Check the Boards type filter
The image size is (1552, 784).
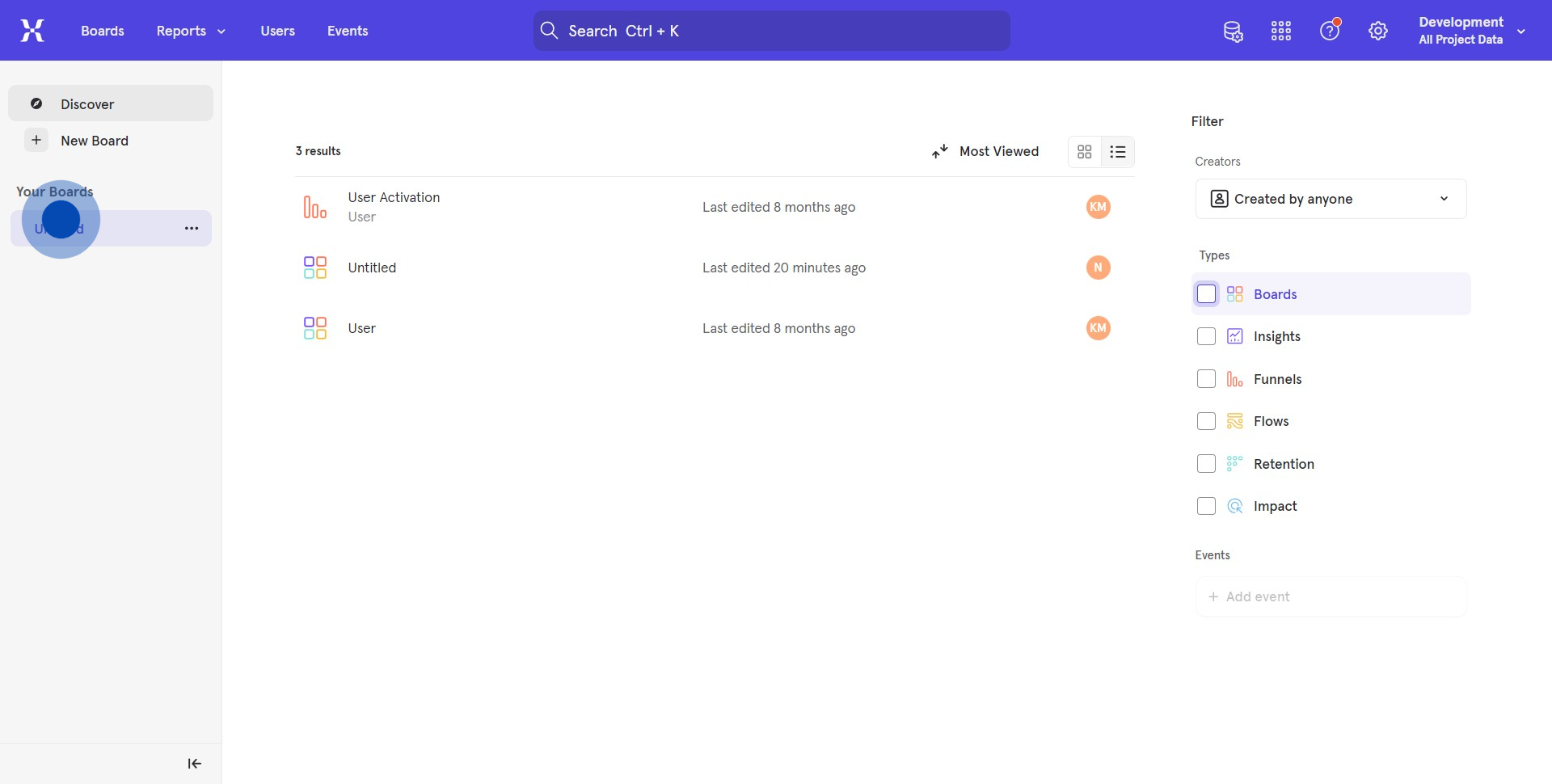click(1206, 294)
